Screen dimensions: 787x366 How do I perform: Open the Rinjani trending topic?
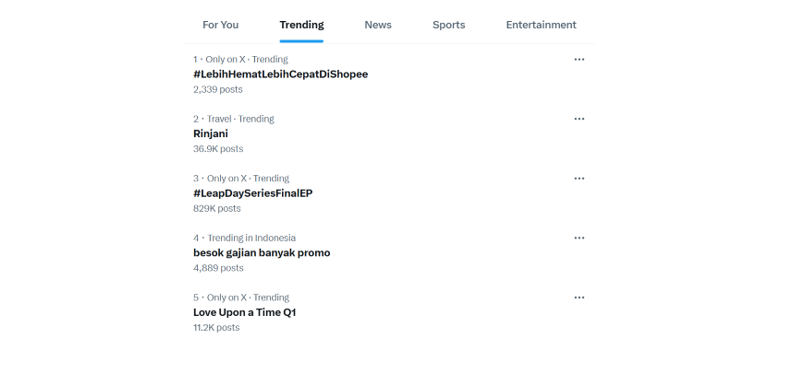pos(211,134)
